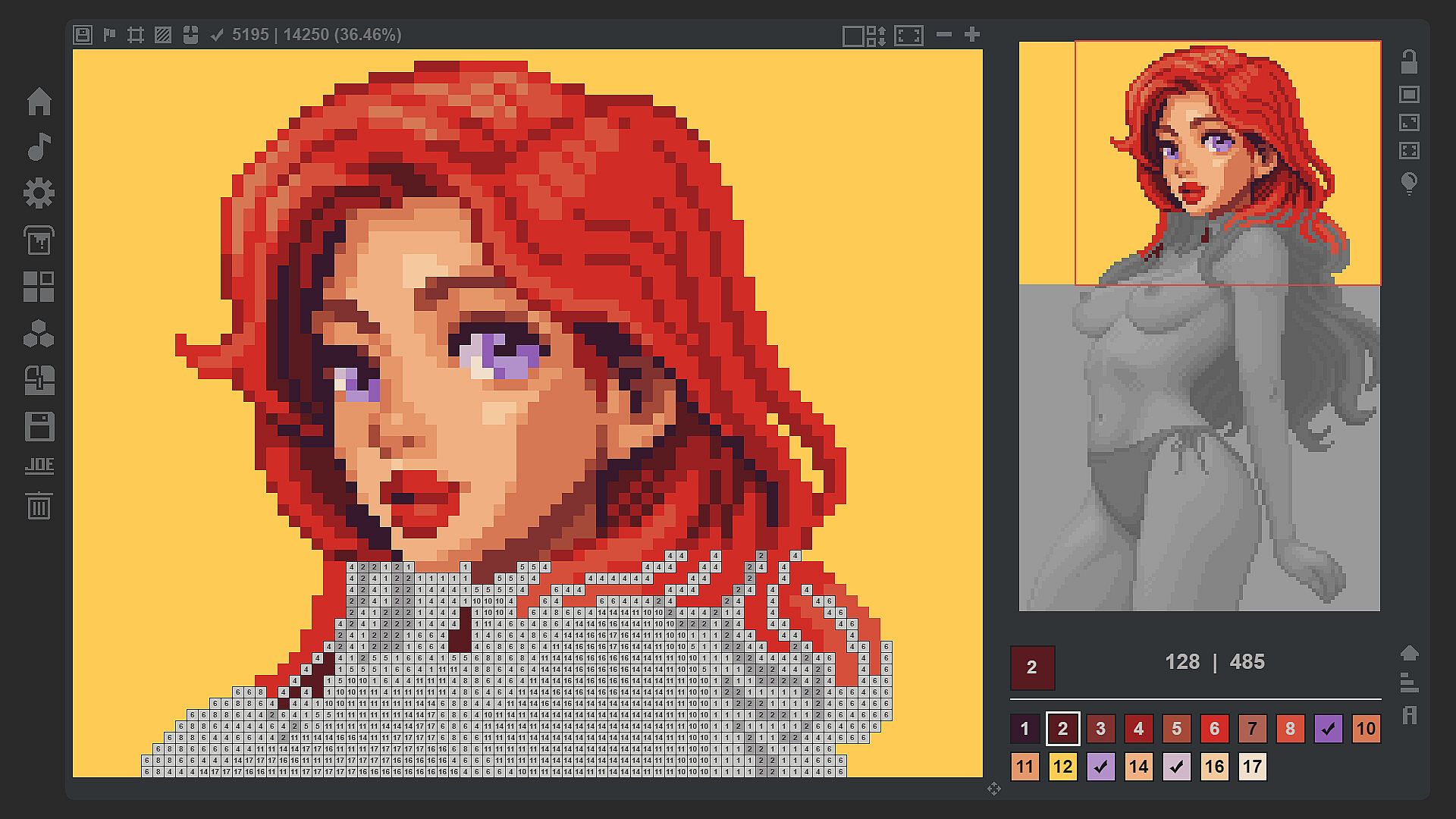
Task: Zoom in with the plus button
Action: pos(971,35)
